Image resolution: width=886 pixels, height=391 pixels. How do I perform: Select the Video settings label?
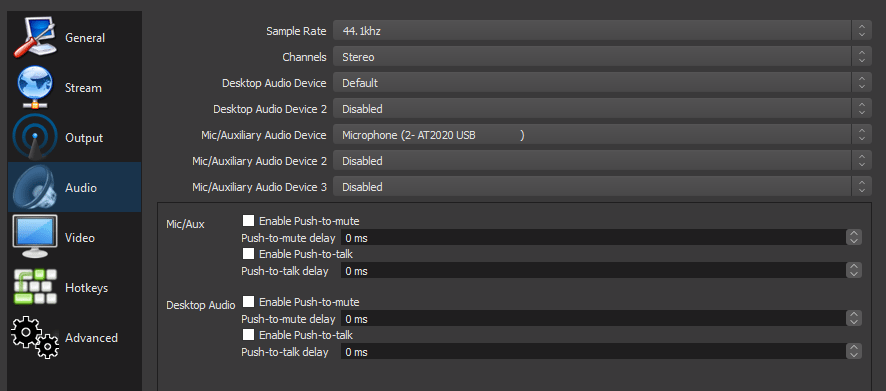80,238
